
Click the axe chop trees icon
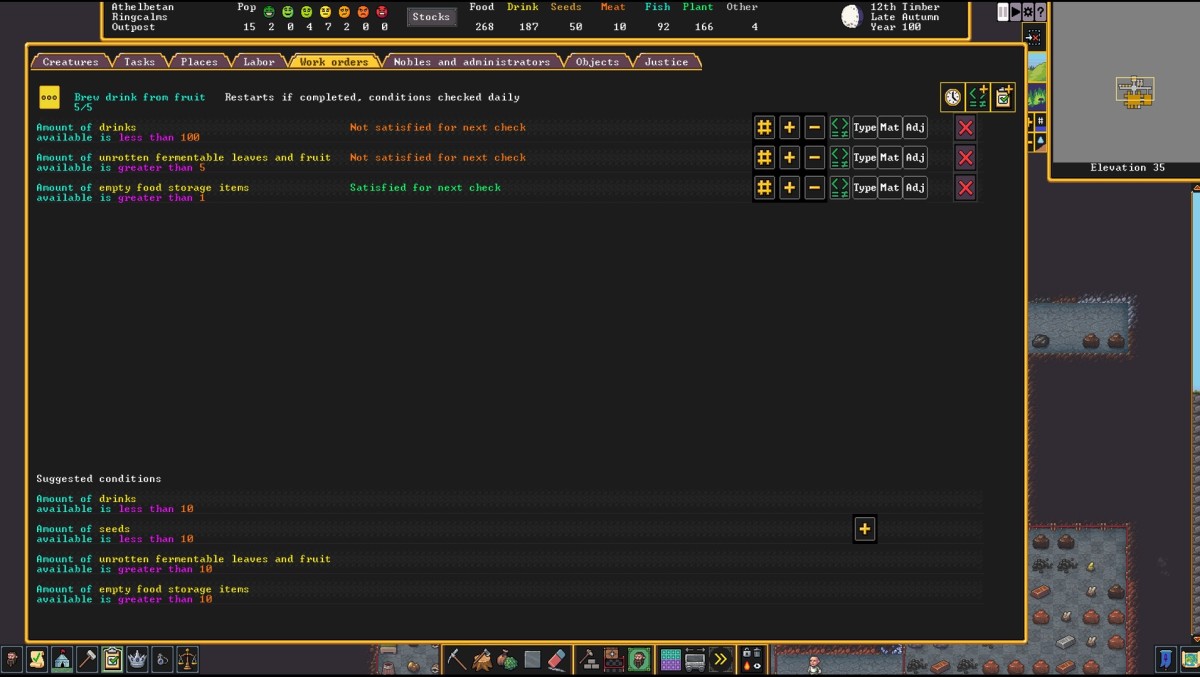(x=482, y=659)
